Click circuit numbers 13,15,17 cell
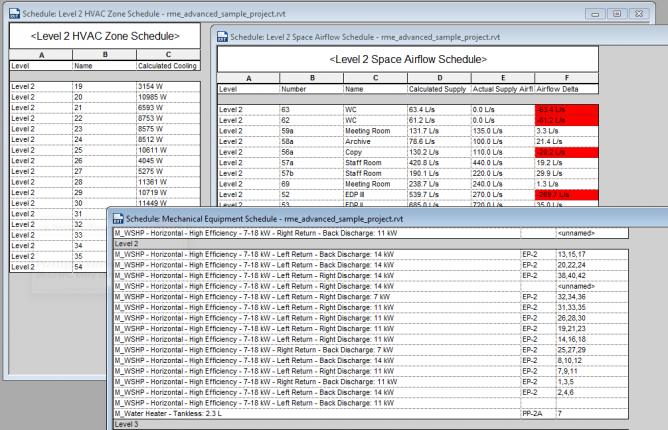This screenshot has height=430, width=668. pos(592,254)
